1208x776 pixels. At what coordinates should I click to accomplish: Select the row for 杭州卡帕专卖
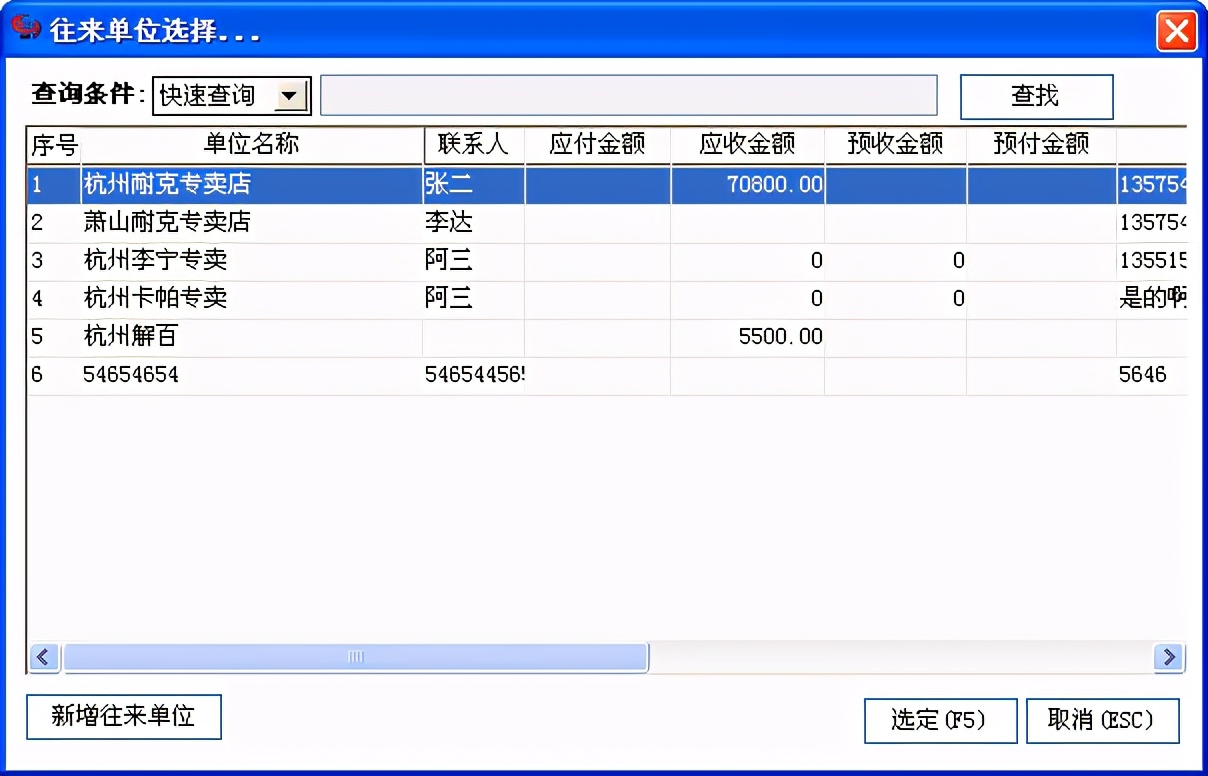pos(250,298)
